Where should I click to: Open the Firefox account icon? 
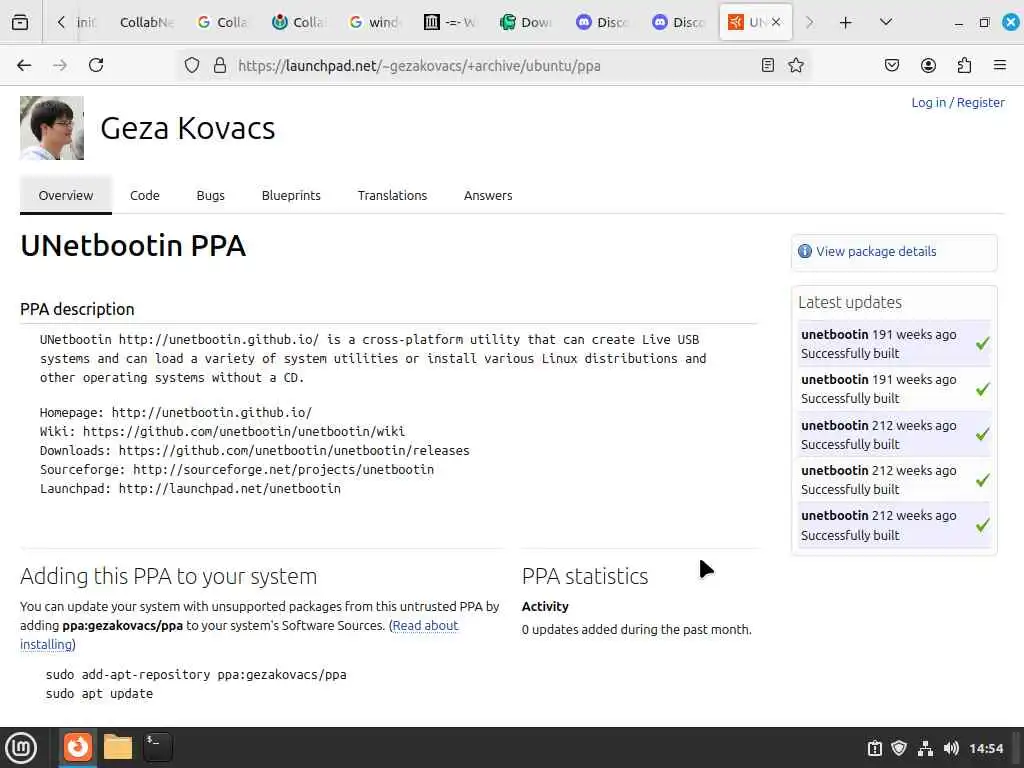[x=928, y=65]
